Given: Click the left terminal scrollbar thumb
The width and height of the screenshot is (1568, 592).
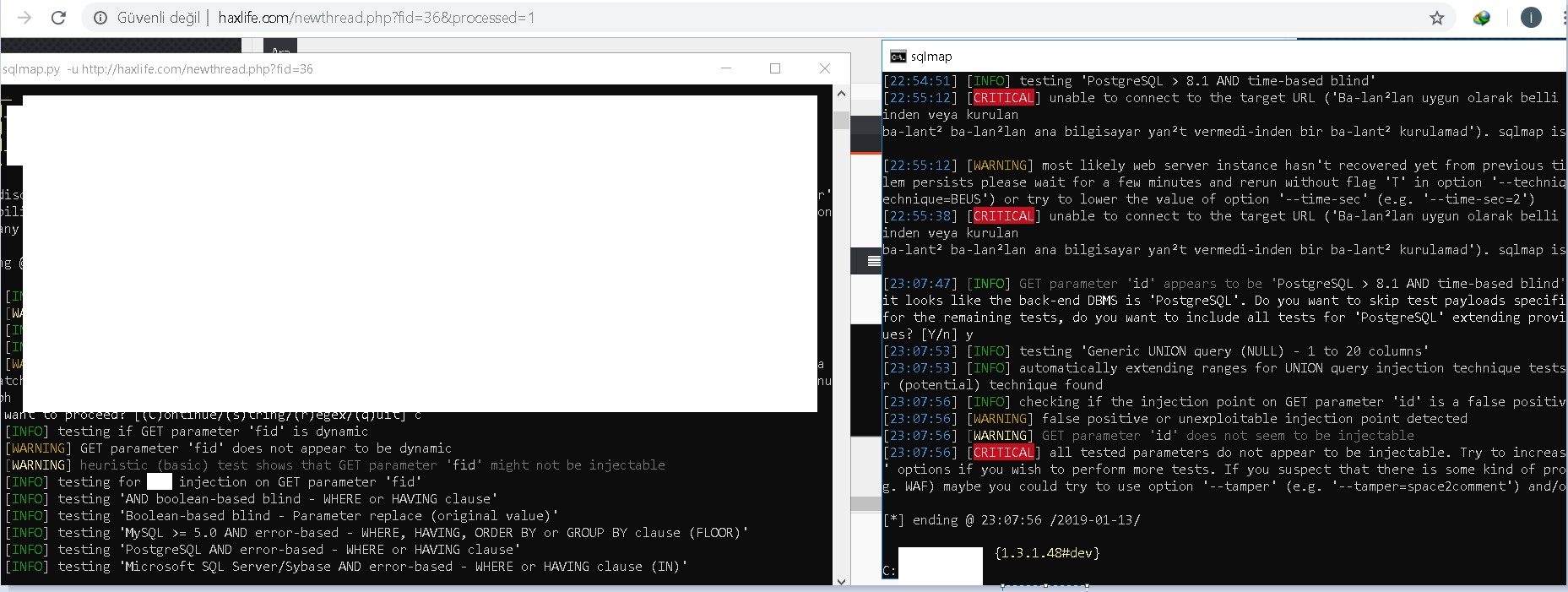Looking at the screenshot, I should click(x=841, y=119).
